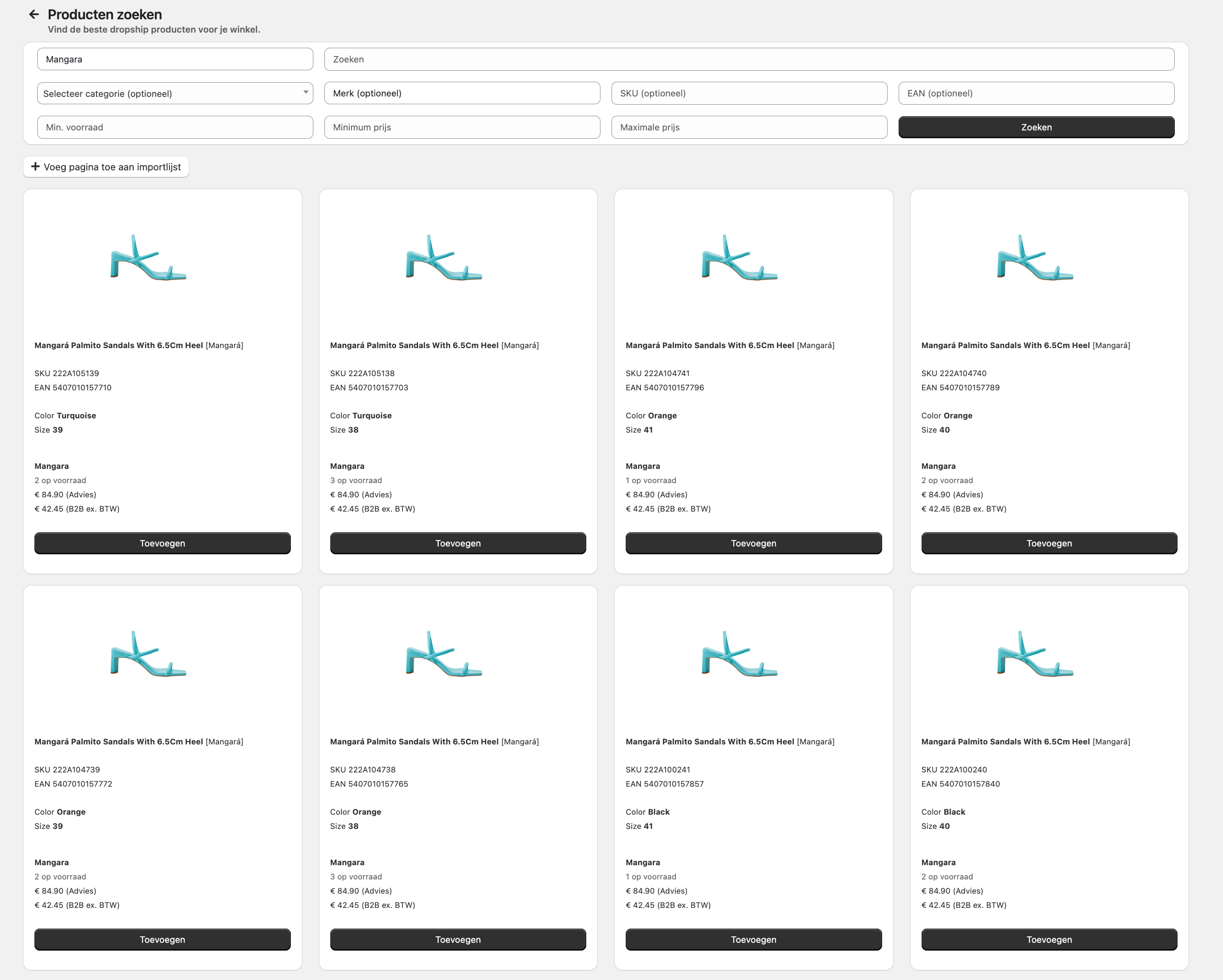This screenshot has height=980, width=1223.
Task: Add Orange size 41 sandal SKU 222A104741
Action: pyautogui.click(x=753, y=543)
